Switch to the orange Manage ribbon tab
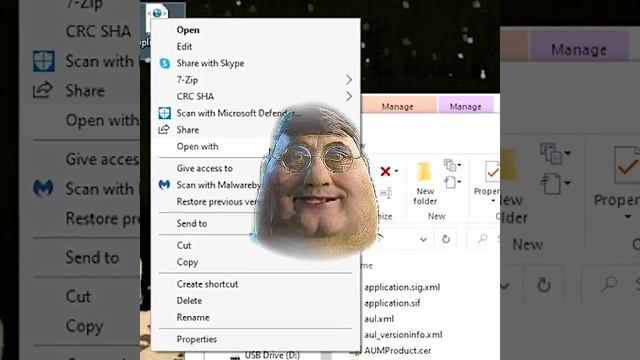640x360 pixels. [398, 106]
